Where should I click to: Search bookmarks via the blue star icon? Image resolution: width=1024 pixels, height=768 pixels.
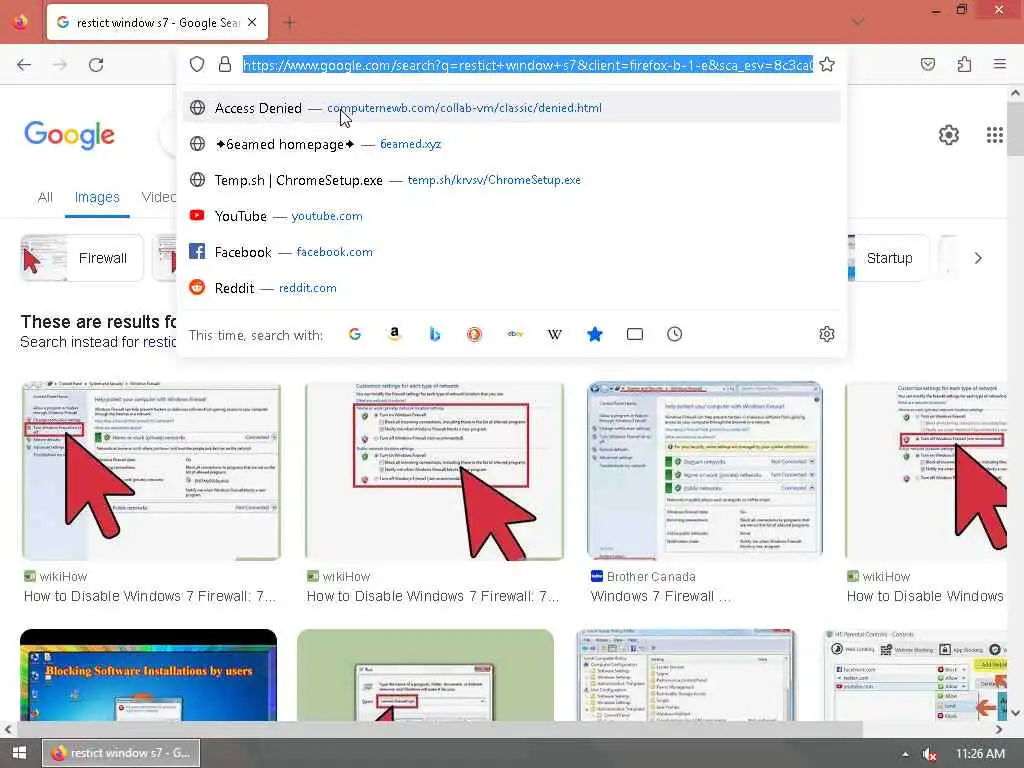(x=594, y=334)
